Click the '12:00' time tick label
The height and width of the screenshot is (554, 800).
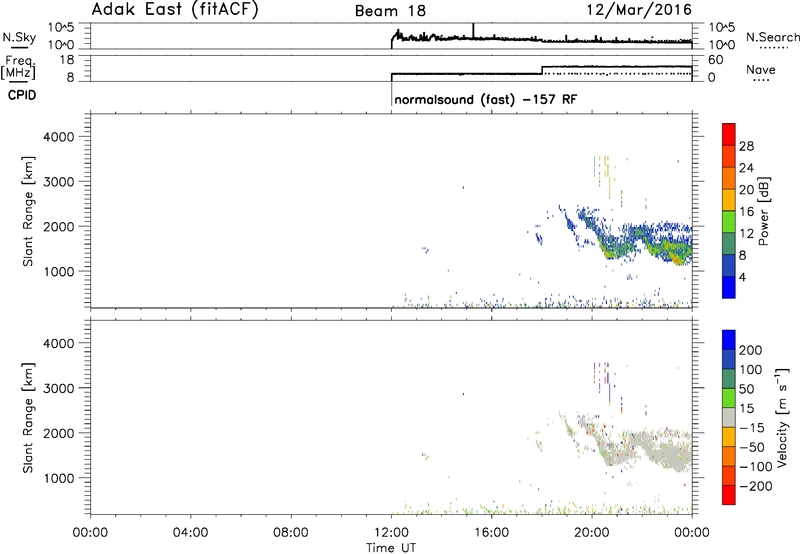click(x=391, y=533)
